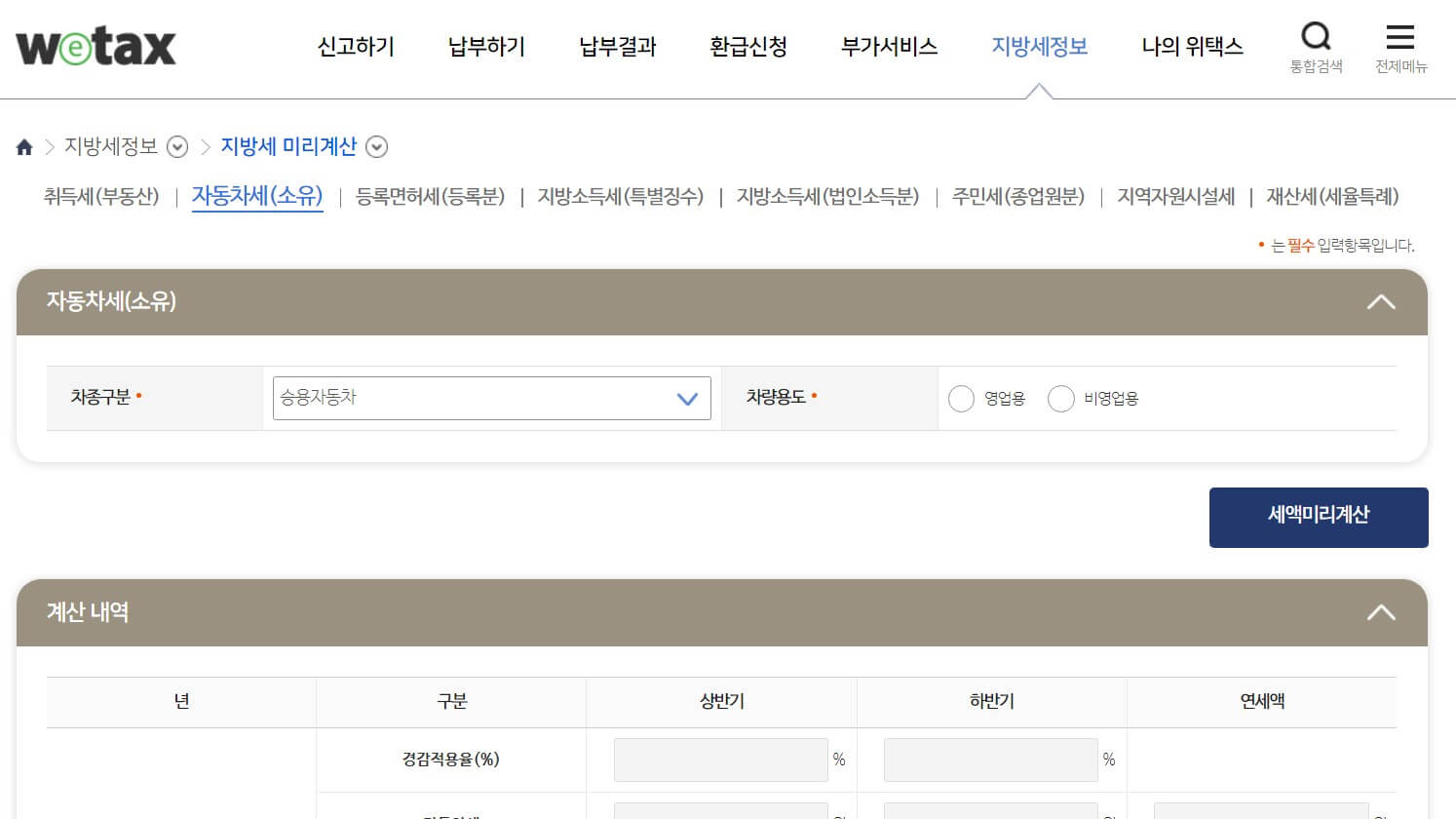1456x819 pixels.
Task: Click the 지방세정보 breadcrumb link
Action: [111, 147]
